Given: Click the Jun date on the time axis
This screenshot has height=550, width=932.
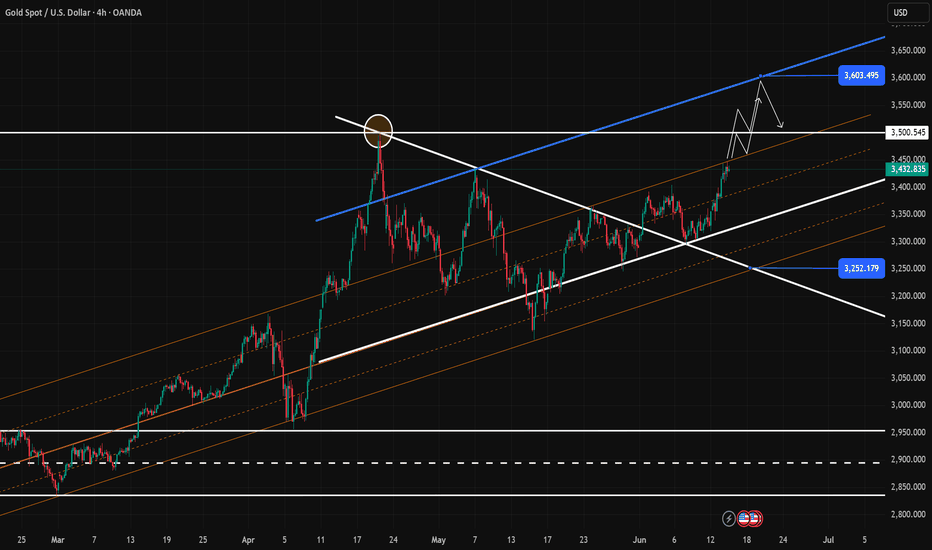Looking at the screenshot, I should [x=639, y=540].
